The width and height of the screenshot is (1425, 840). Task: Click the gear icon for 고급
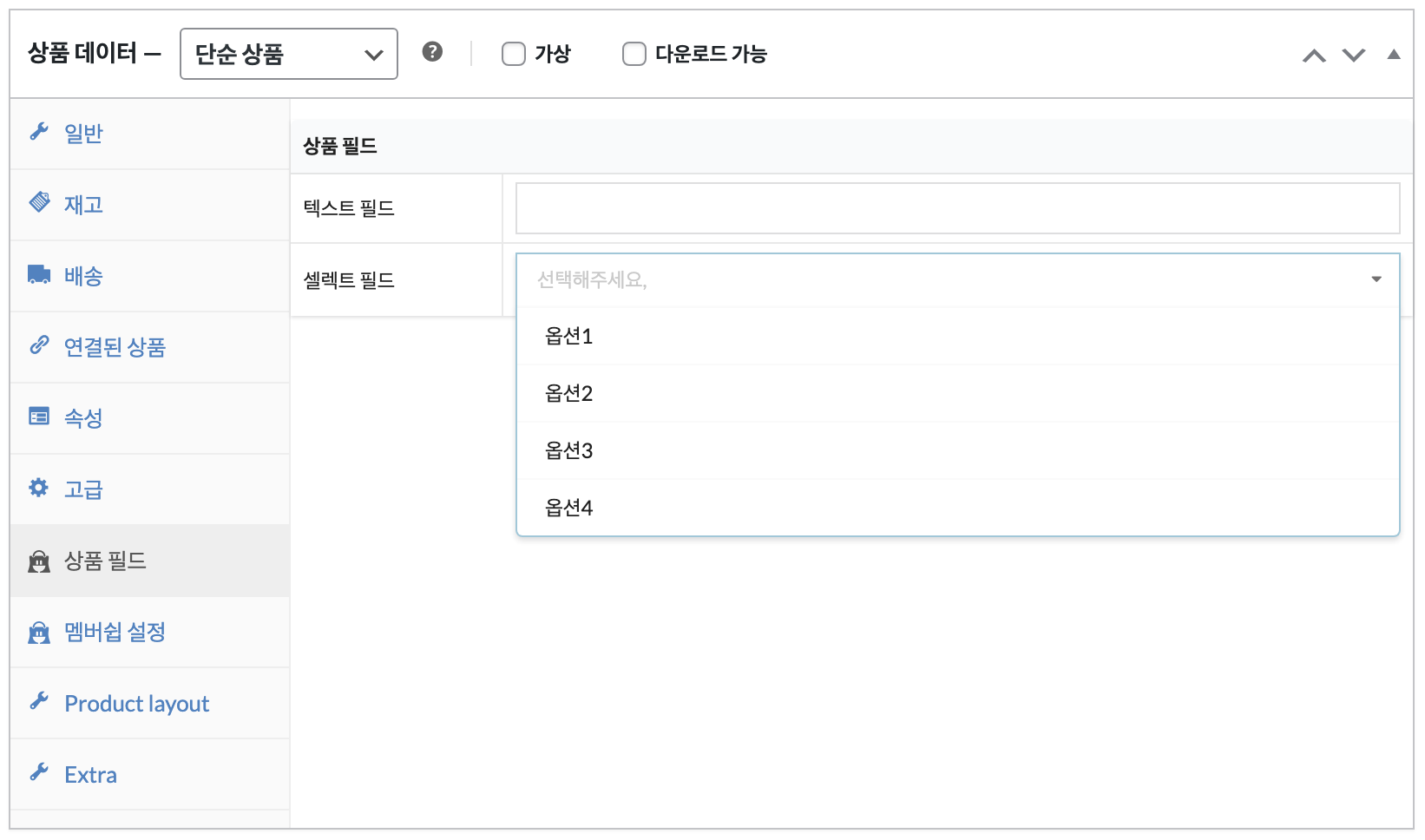pos(39,488)
